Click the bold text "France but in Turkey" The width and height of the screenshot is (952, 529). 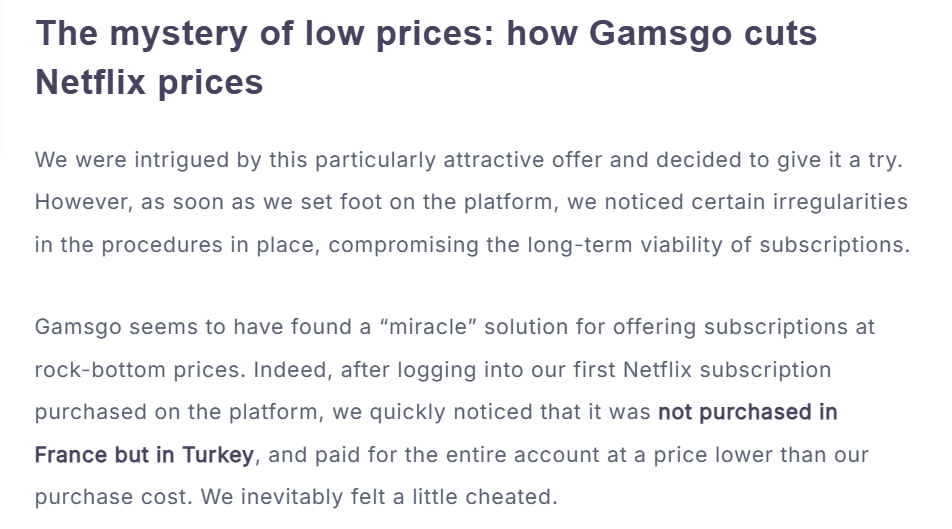point(144,455)
